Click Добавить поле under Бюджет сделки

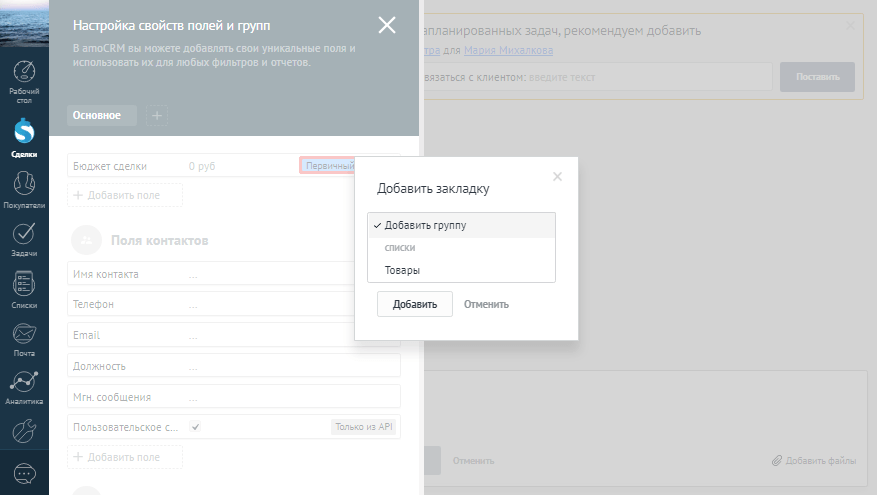[125, 195]
